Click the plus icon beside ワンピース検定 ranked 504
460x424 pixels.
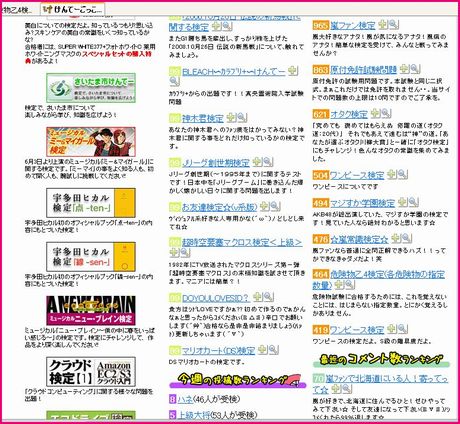(392, 174)
